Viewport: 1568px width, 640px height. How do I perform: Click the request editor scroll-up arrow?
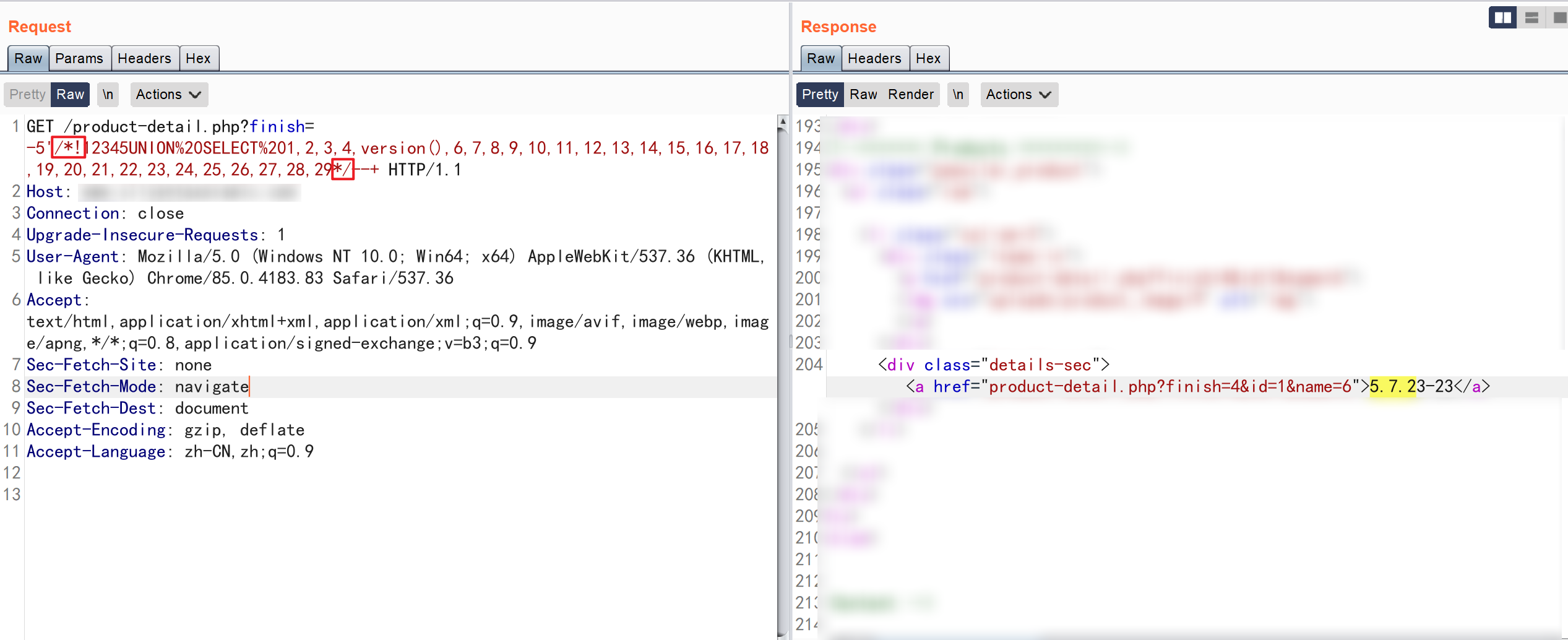pyautogui.click(x=783, y=121)
